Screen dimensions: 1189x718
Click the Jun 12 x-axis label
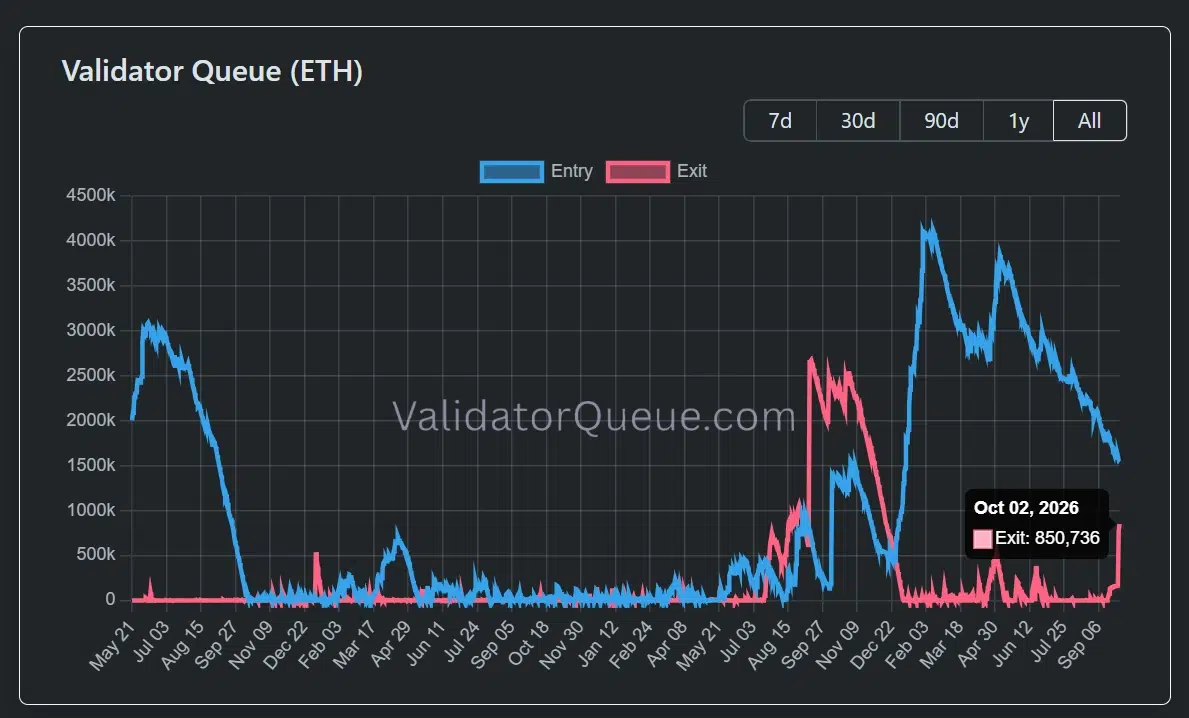coord(1012,644)
